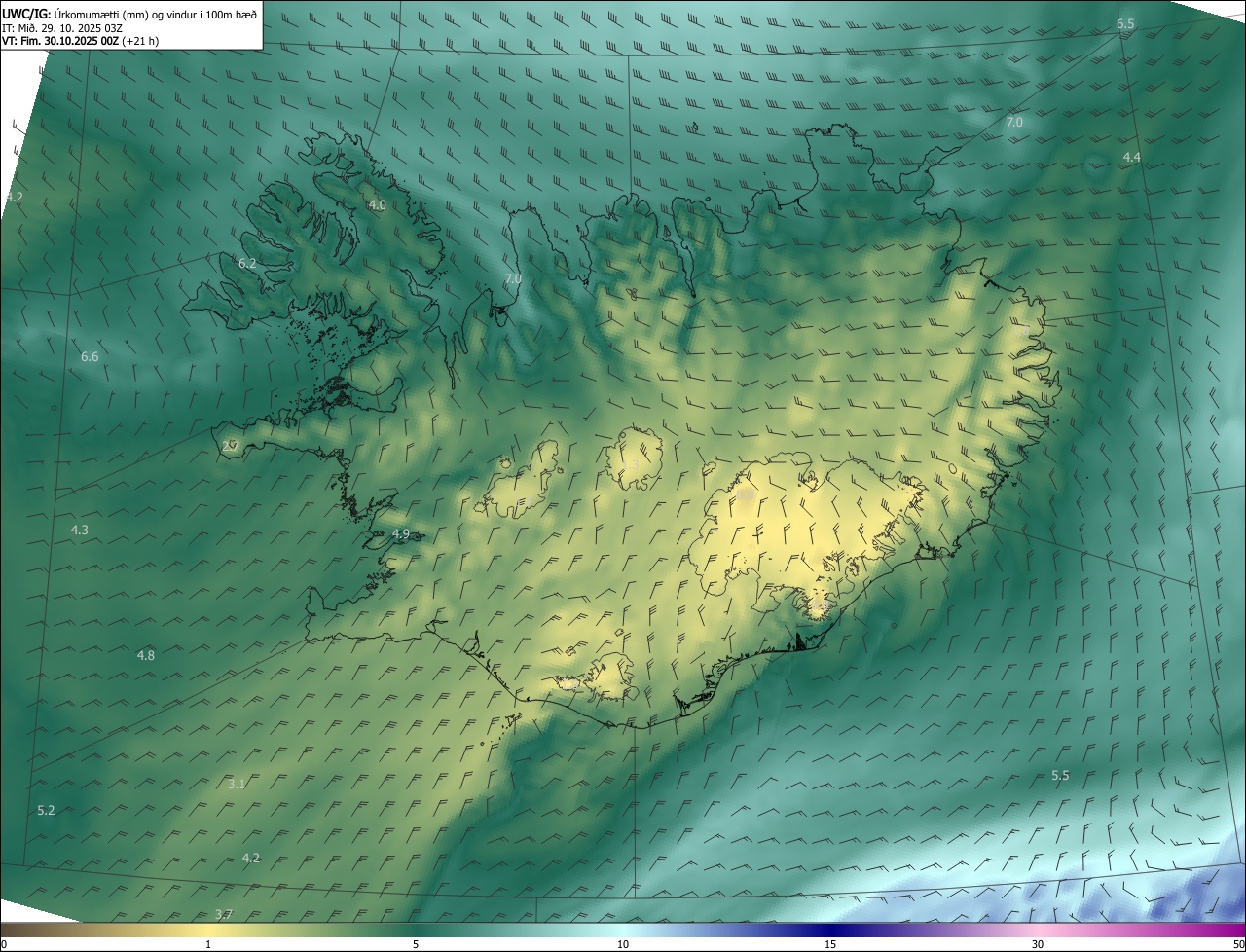The width and height of the screenshot is (1246, 952).
Task: Click the 4.8 value label
Action: click(146, 655)
